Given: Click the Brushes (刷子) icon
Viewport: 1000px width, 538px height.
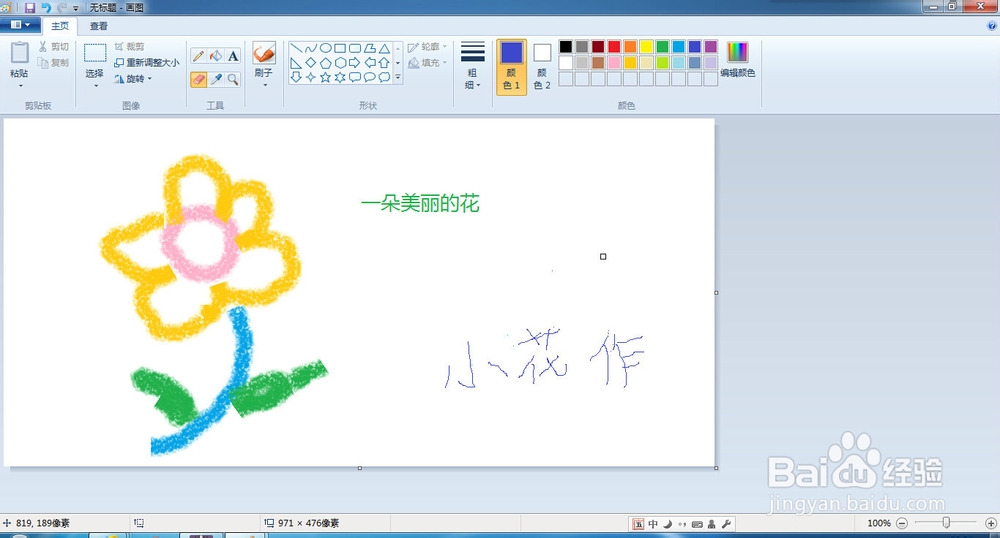Looking at the screenshot, I should coord(263,54).
